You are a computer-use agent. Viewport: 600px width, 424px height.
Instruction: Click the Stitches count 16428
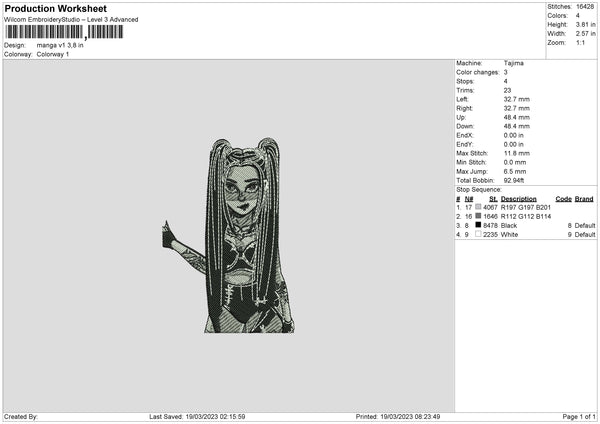[585, 7]
